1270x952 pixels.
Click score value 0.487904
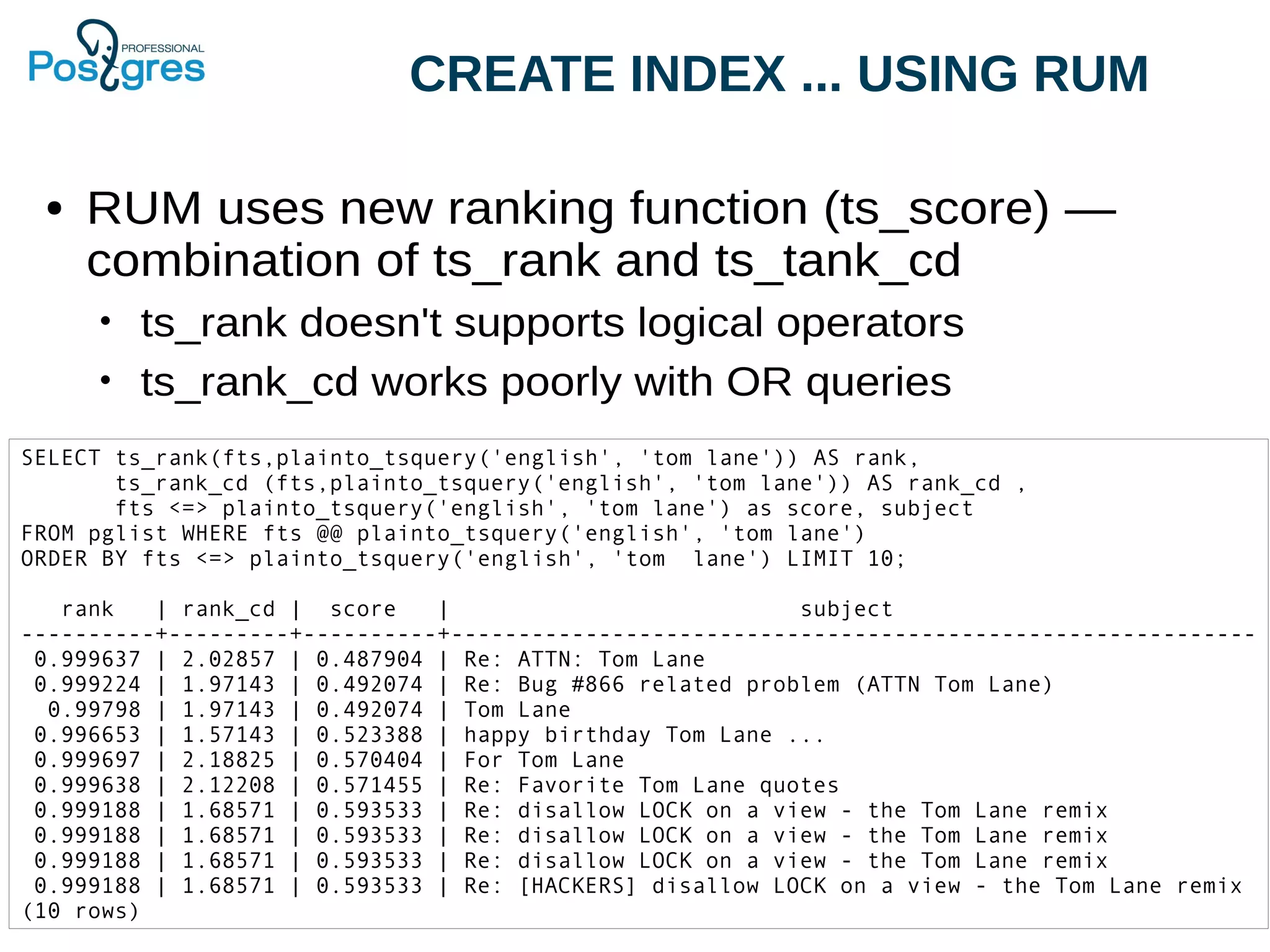369,659
